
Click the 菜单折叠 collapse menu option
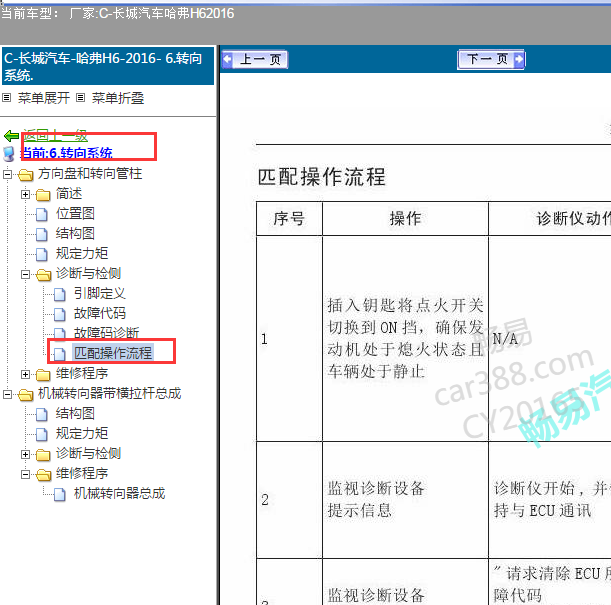[x=118, y=98]
